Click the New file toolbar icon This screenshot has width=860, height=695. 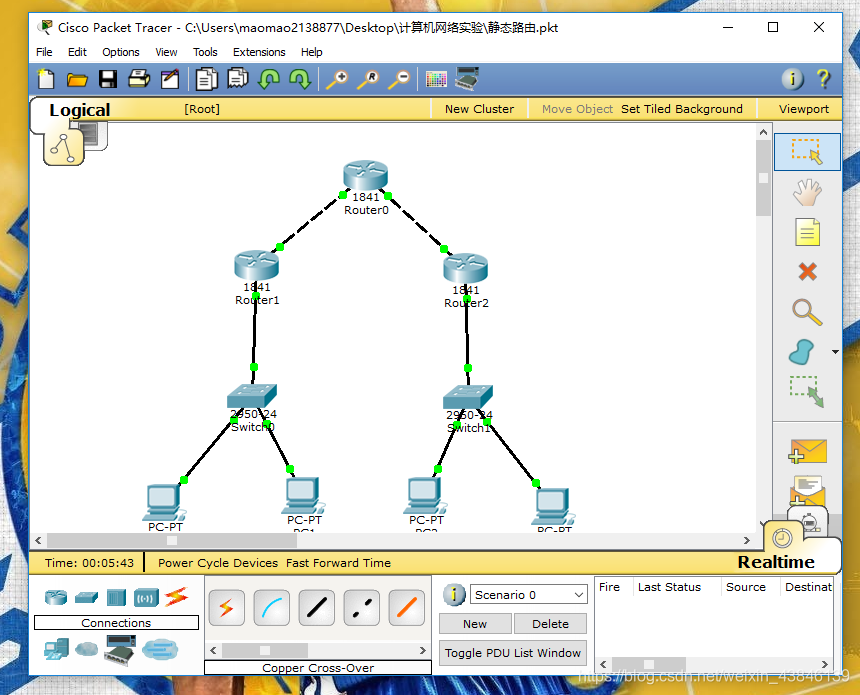tap(46, 79)
